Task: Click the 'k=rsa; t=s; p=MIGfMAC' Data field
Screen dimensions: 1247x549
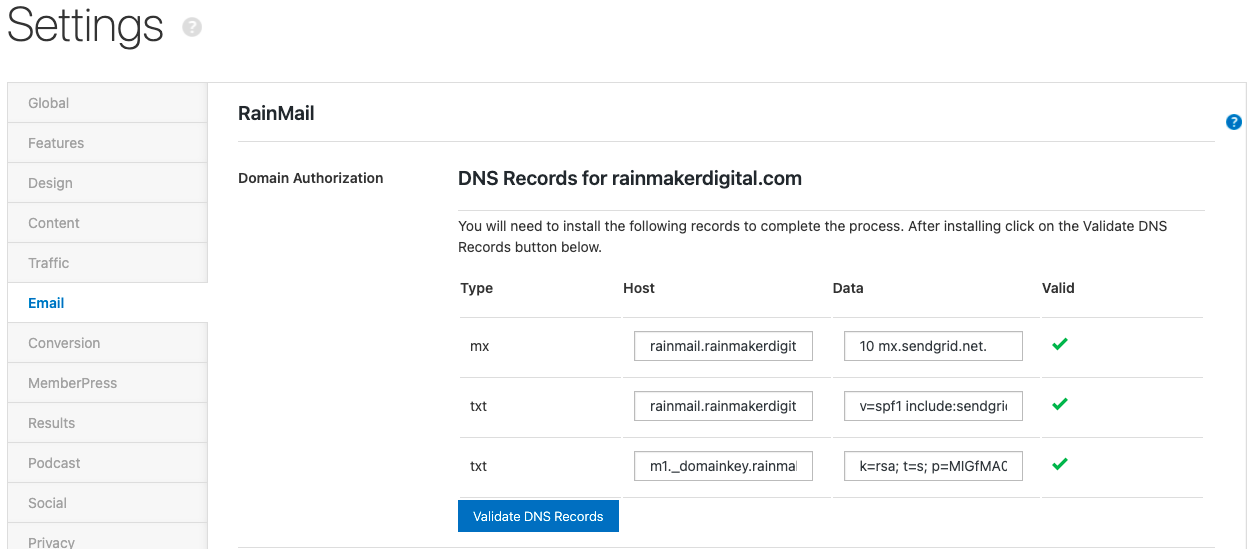Action: (x=933, y=466)
